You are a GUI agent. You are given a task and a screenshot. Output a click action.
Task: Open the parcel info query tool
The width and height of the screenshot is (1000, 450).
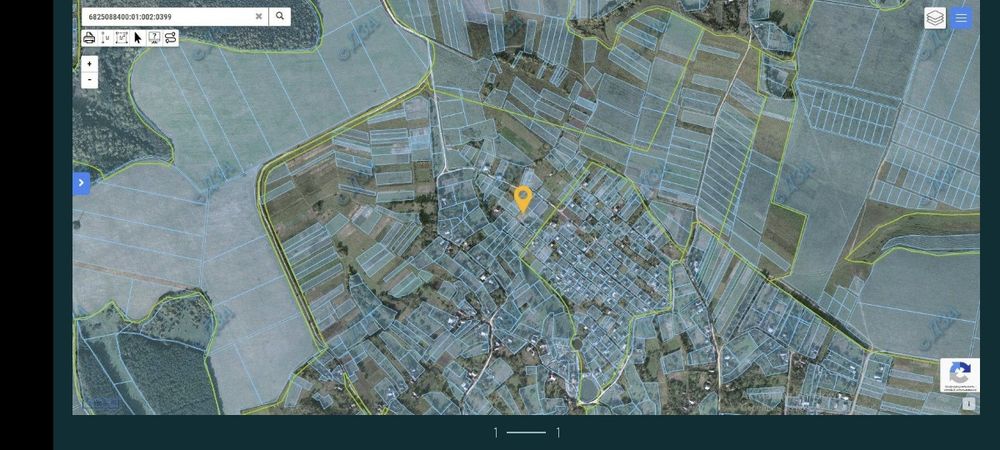click(154, 38)
